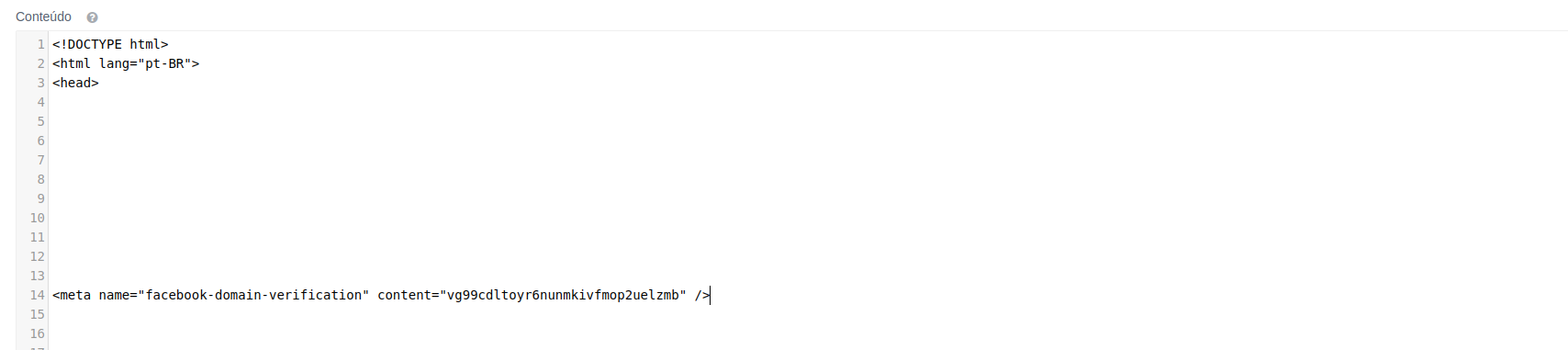Click gutter line number 10
1568x350 pixels.
pyautogui.click(x=37, y=218)
